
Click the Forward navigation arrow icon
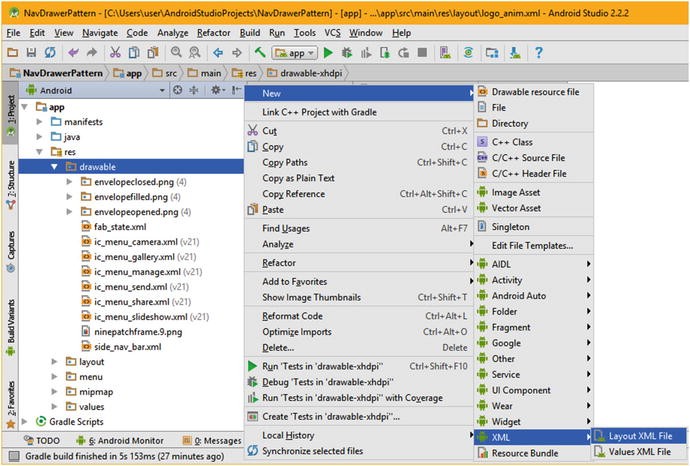(x=237, y=53)
